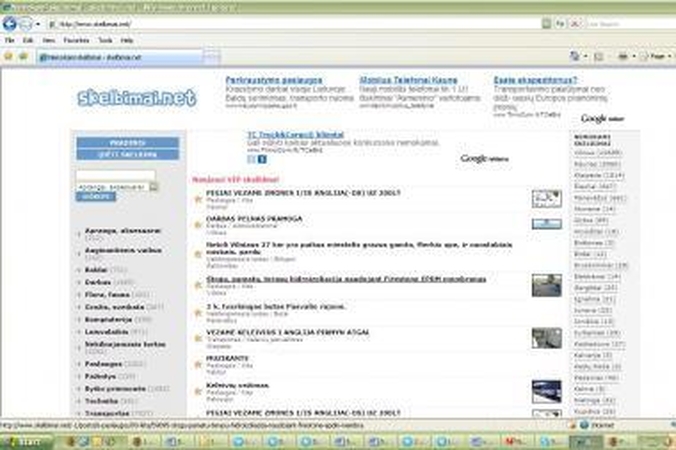Open the Tools menu
This screenshot has width=676, height=450.
click(x=105, y=40)
